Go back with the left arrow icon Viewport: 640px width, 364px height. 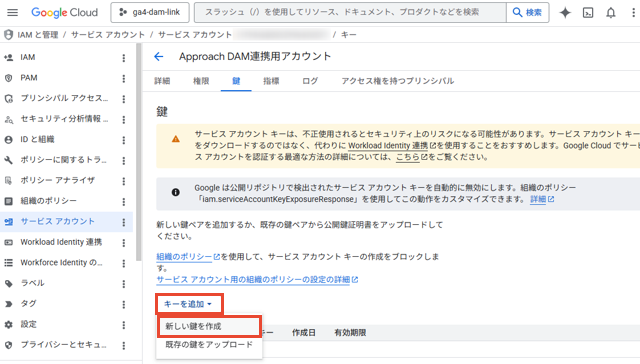159,56
